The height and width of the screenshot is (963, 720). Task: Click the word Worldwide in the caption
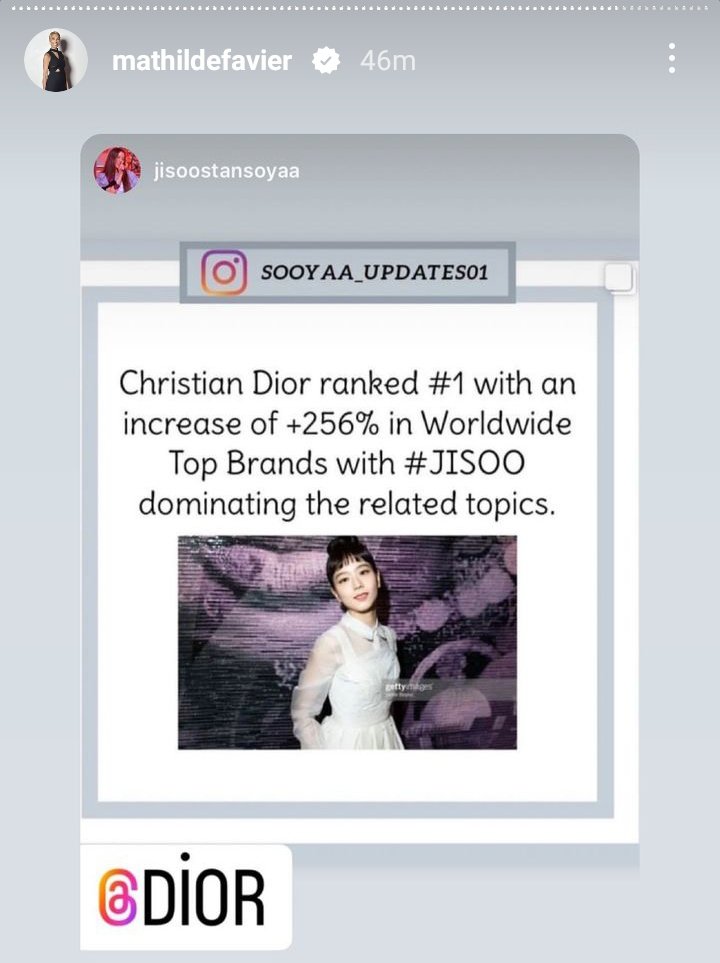tap(496, 424)
